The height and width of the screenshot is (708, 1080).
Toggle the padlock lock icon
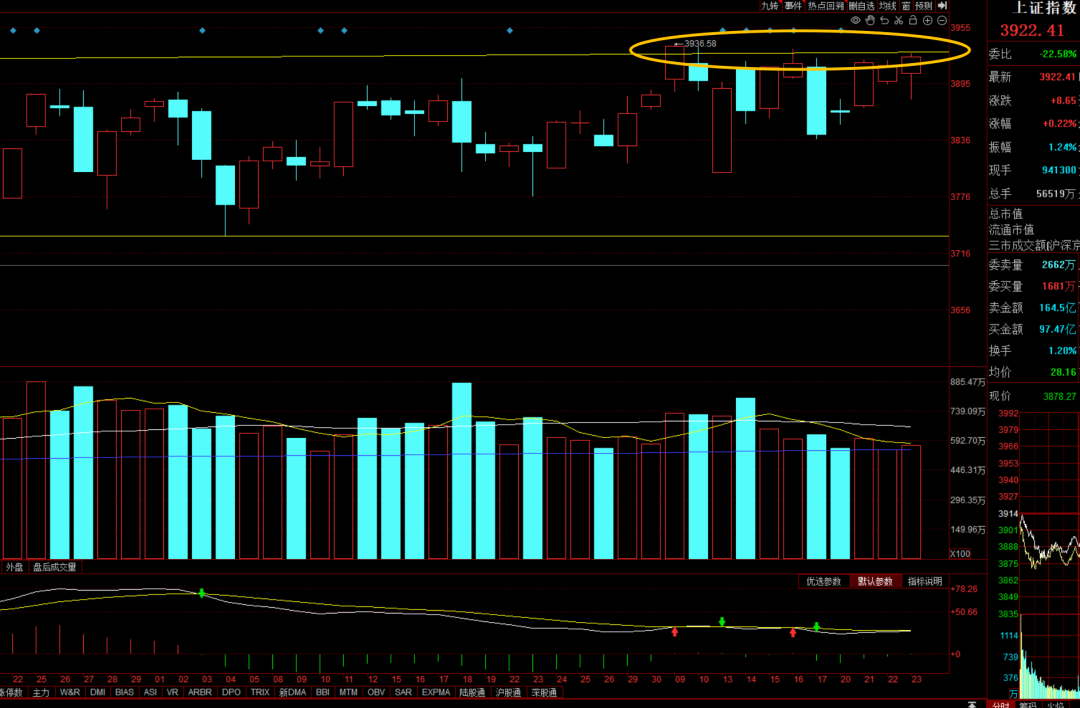pos(913,20)
